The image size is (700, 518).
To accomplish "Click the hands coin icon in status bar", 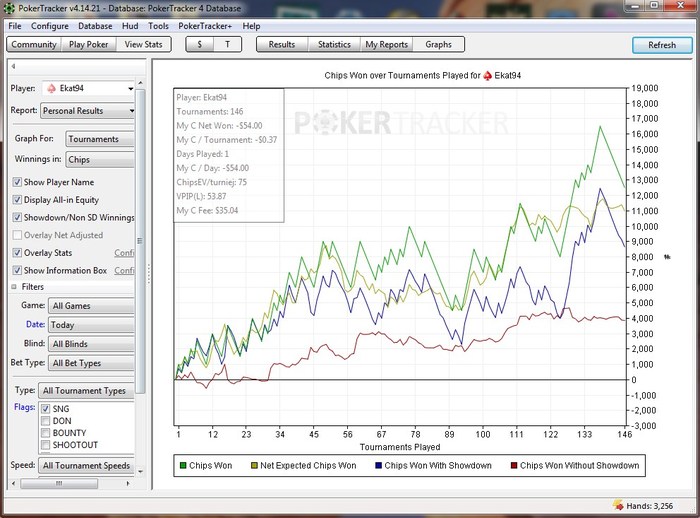I will 618,505.
